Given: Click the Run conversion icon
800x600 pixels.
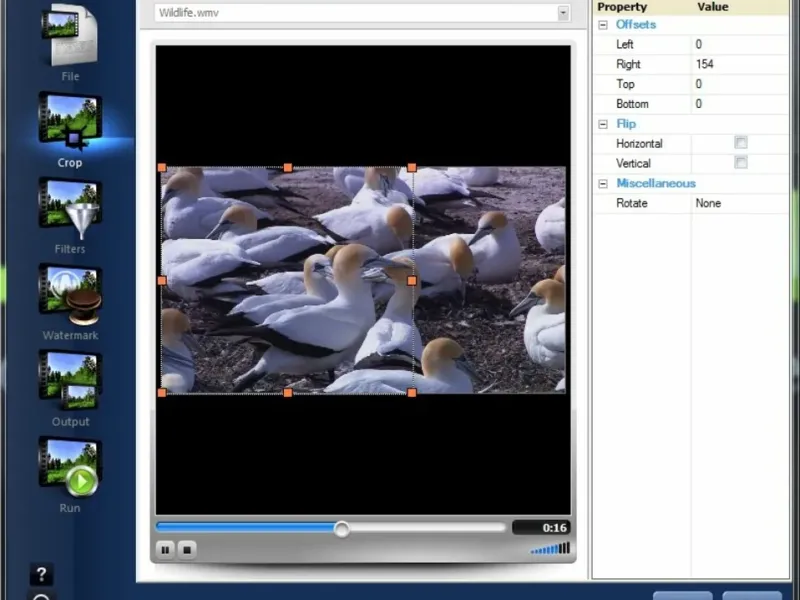Looking at the screenshot, I should (x=69, y=467).
